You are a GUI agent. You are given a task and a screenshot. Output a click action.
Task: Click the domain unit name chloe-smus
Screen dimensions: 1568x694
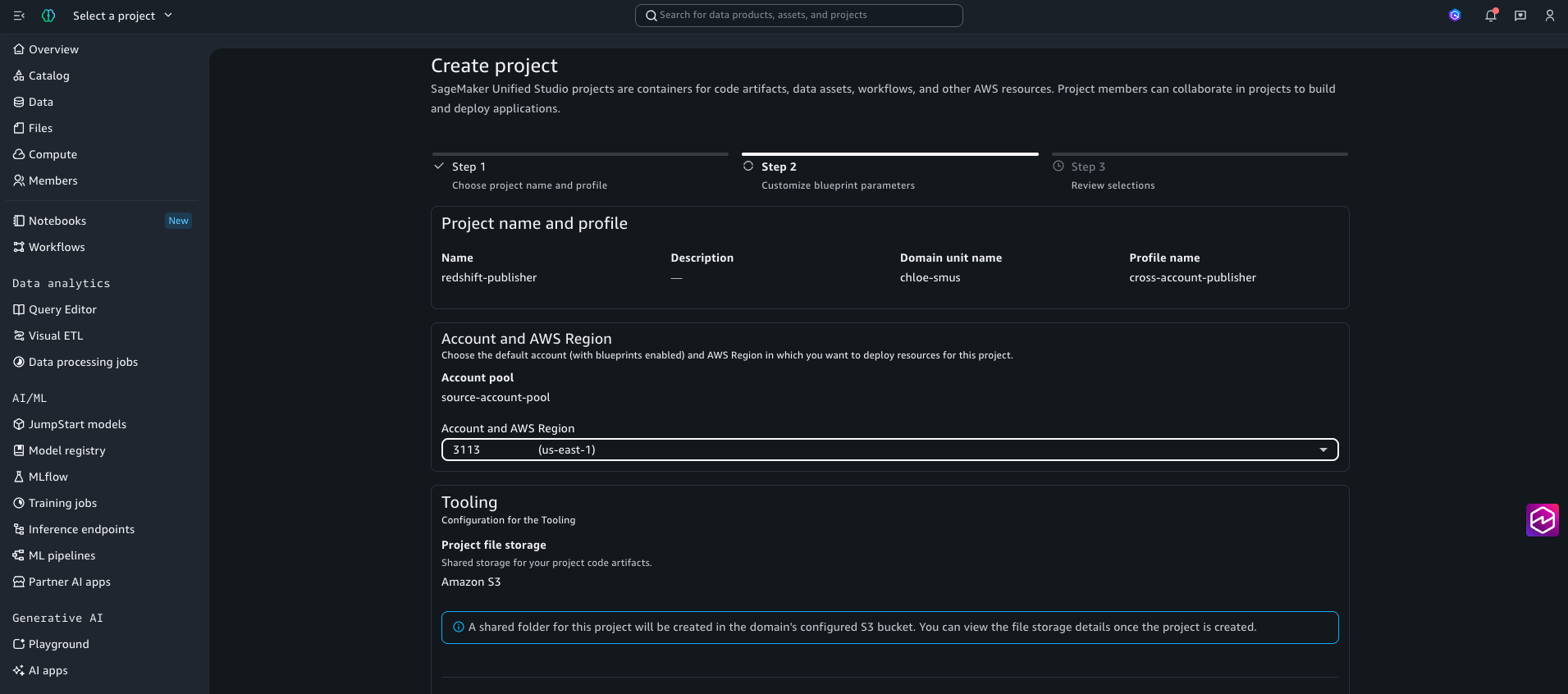[930, 278]
